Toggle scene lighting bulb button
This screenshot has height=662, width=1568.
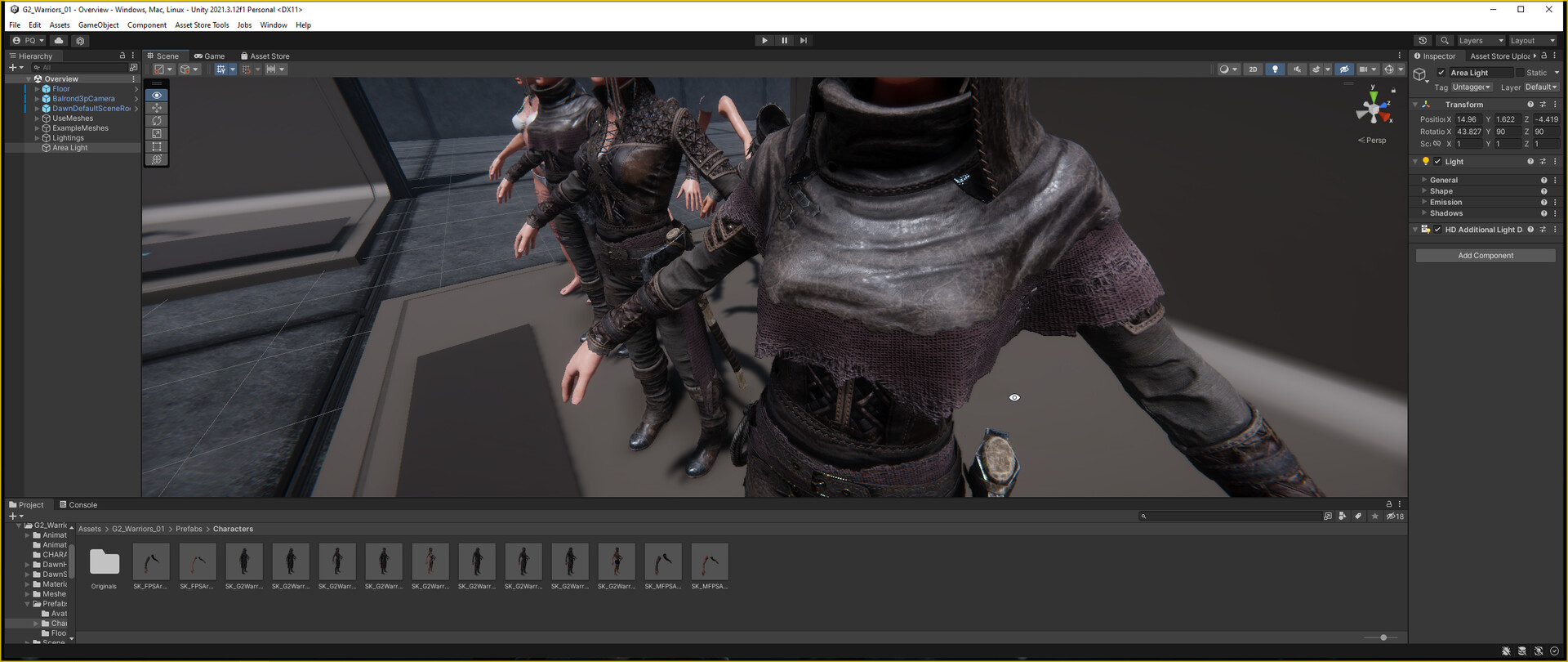click(x=1275, y=69)
